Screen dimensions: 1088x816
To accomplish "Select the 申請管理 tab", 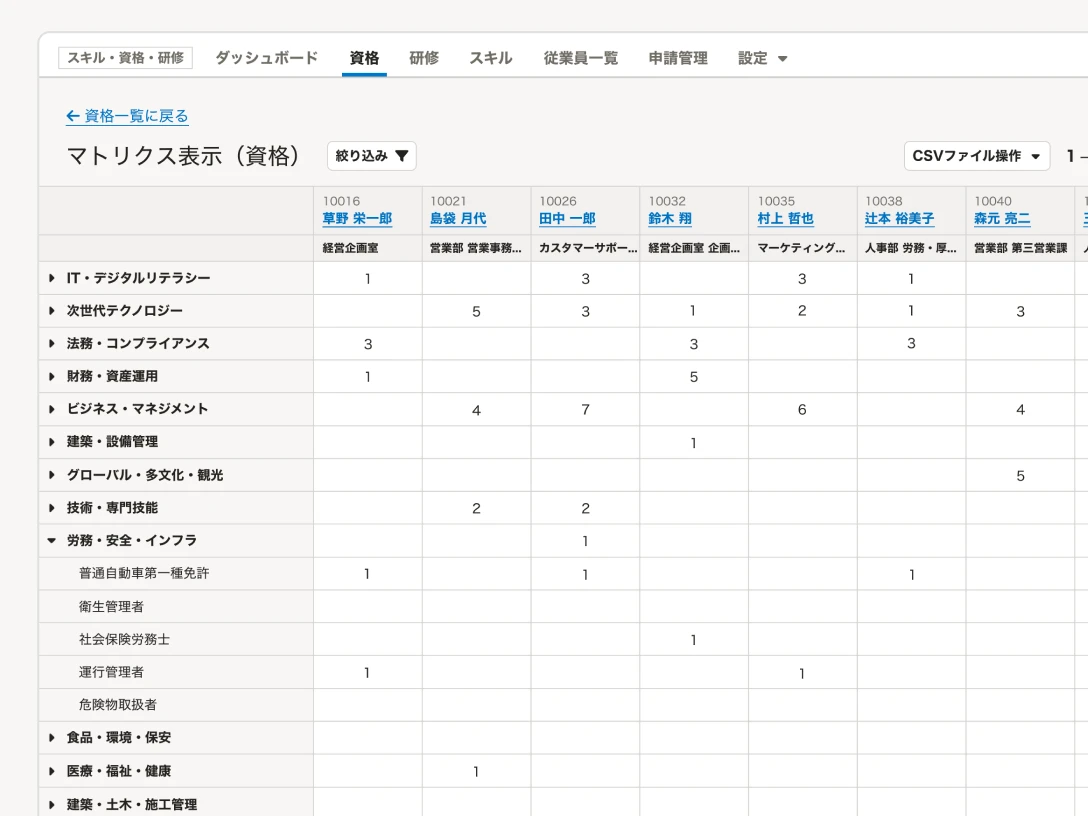I will 678,58.
